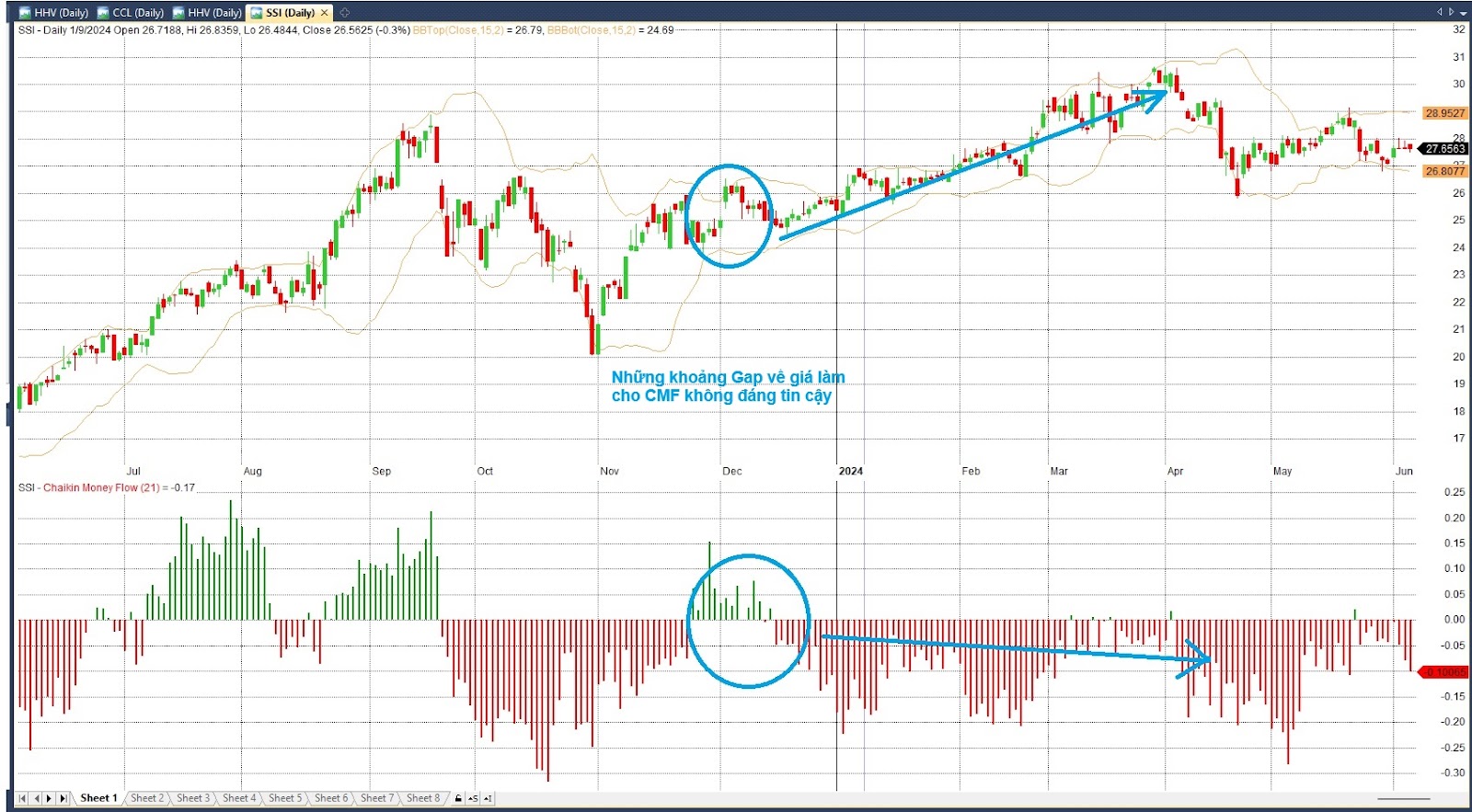The width and height of the screenshot is (1472, 812).
Task: Click the interval link icon ending sheet bar
Action: coord(488,798)
